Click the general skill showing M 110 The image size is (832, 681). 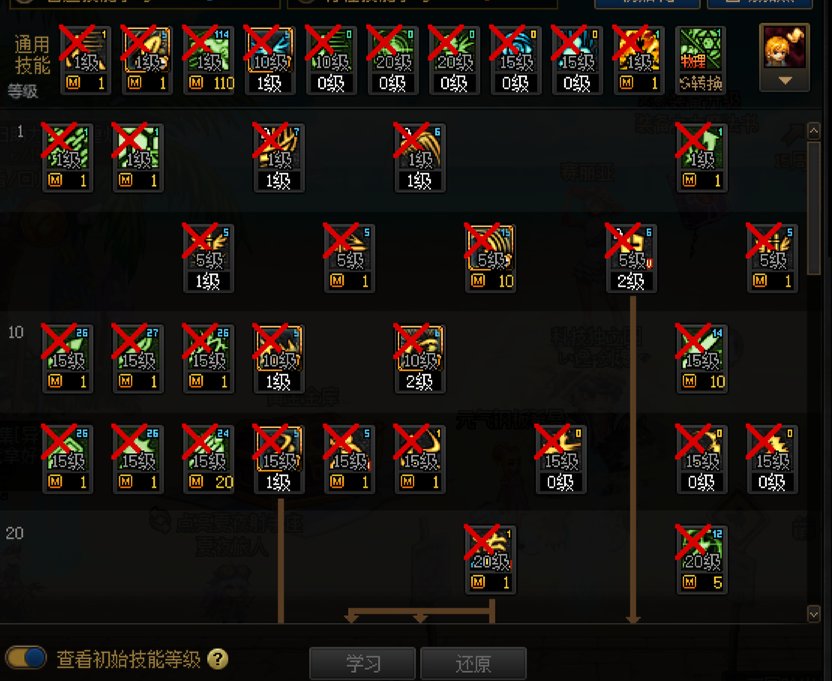click(209, 60)
